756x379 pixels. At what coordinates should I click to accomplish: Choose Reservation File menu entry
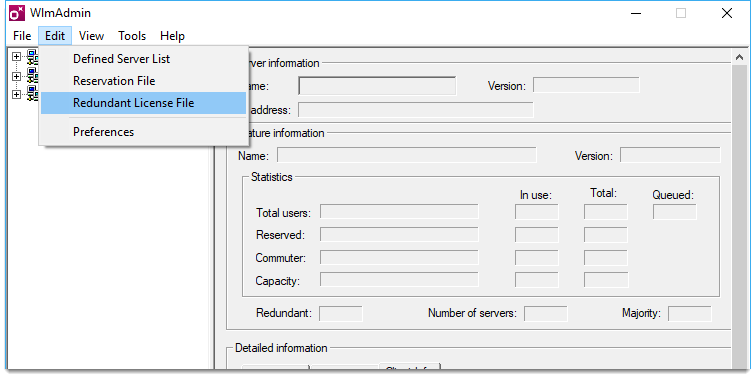(x=144, y=81)
